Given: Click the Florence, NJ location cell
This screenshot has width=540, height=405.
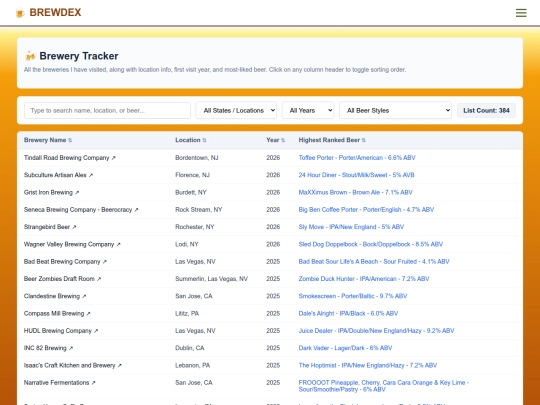Looking at the screenshot, I should pyautogui.click(x=192, y=175).
